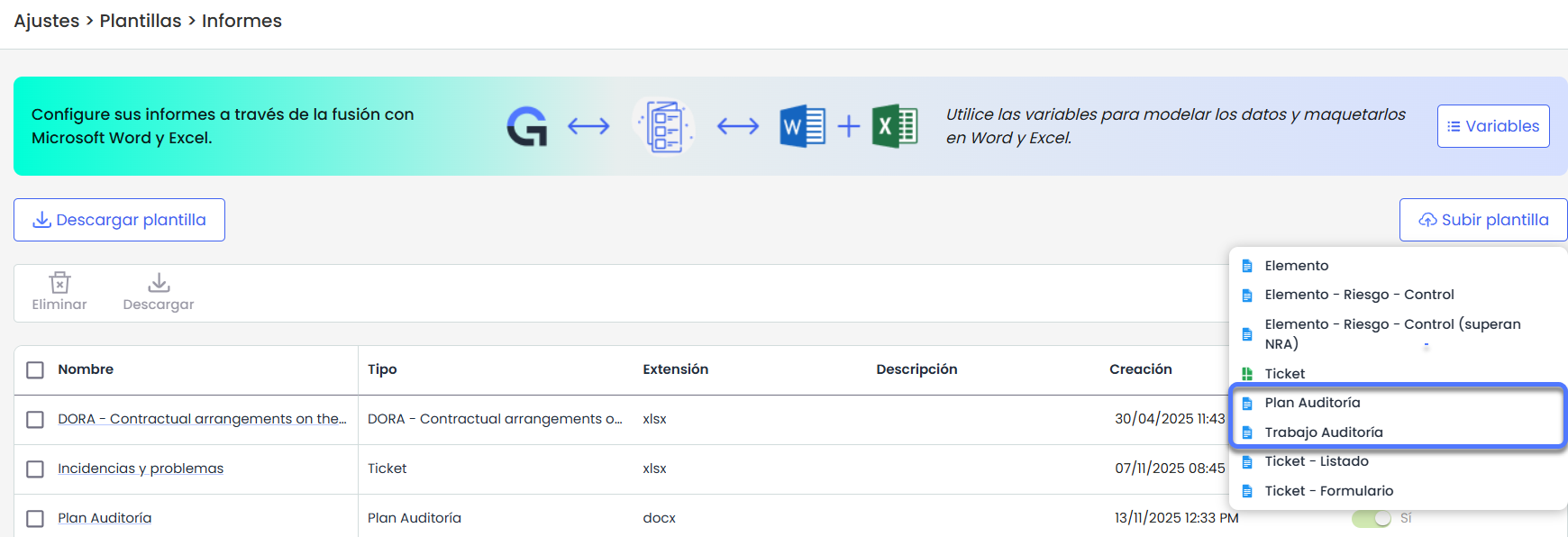Click the checklist document icon in banner
Screen dimensions: 1568x537
(664, 126)
